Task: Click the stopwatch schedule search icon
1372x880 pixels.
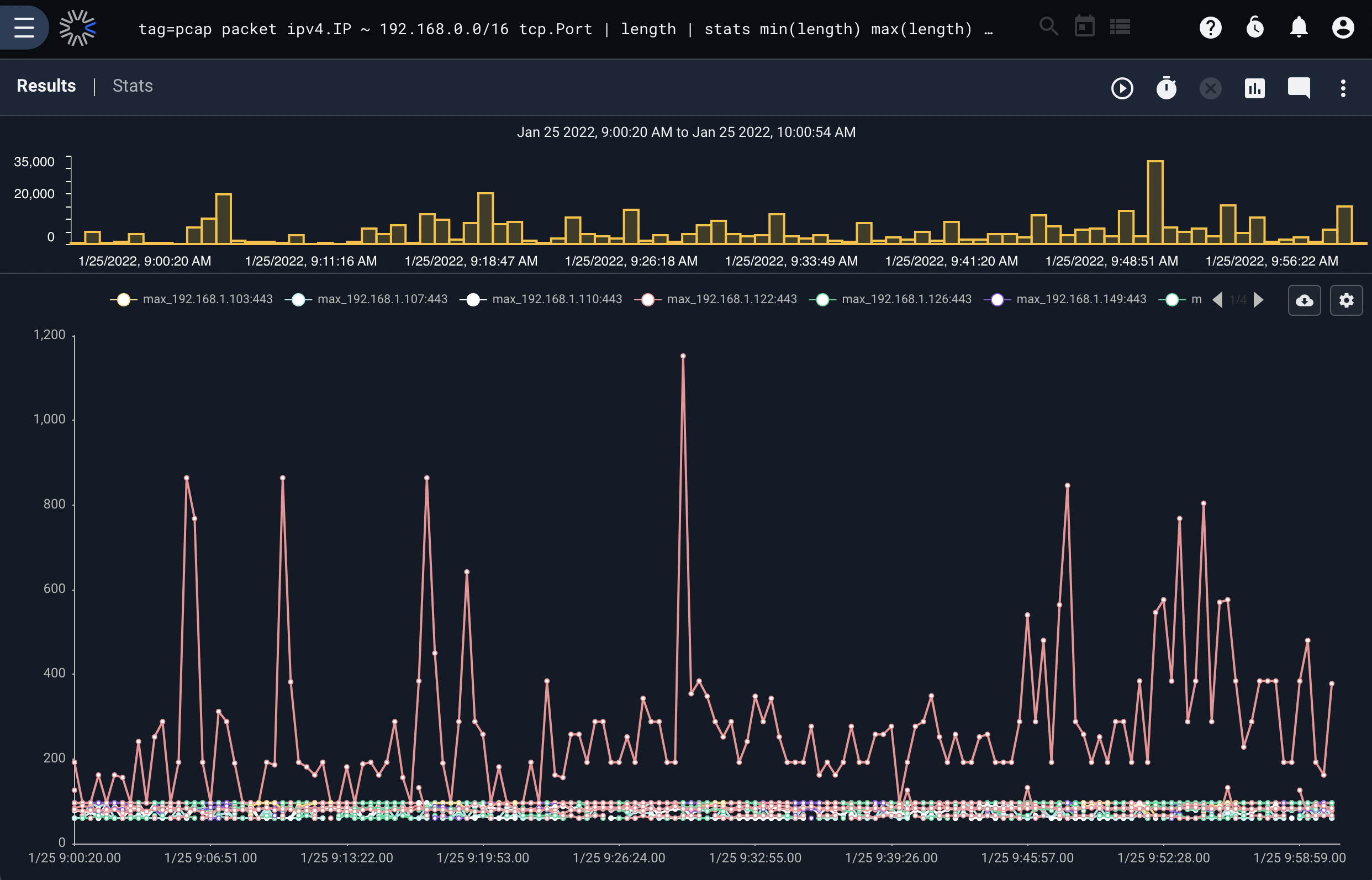Action: (1166, 88)
